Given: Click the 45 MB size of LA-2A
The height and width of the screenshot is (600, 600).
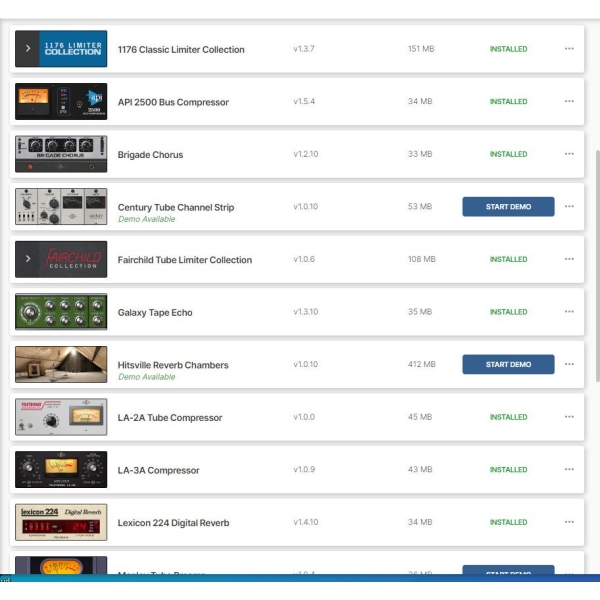Looking at the screenshot, I should [x=420, y=417].
